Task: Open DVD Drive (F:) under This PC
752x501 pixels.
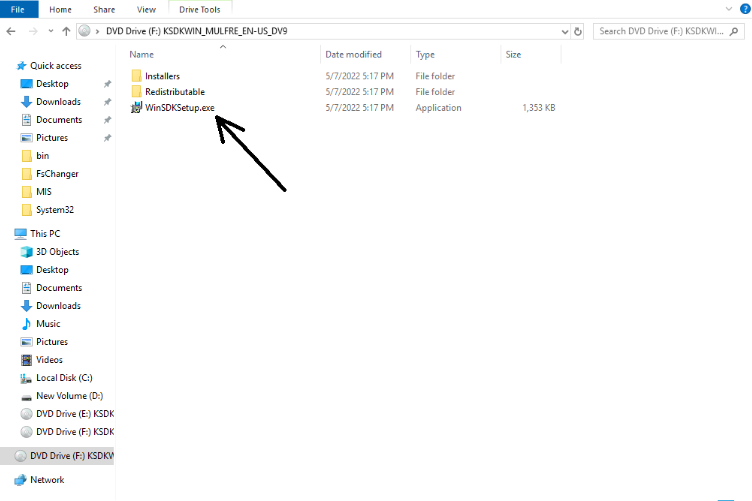Action: click(x=75, y=431)
